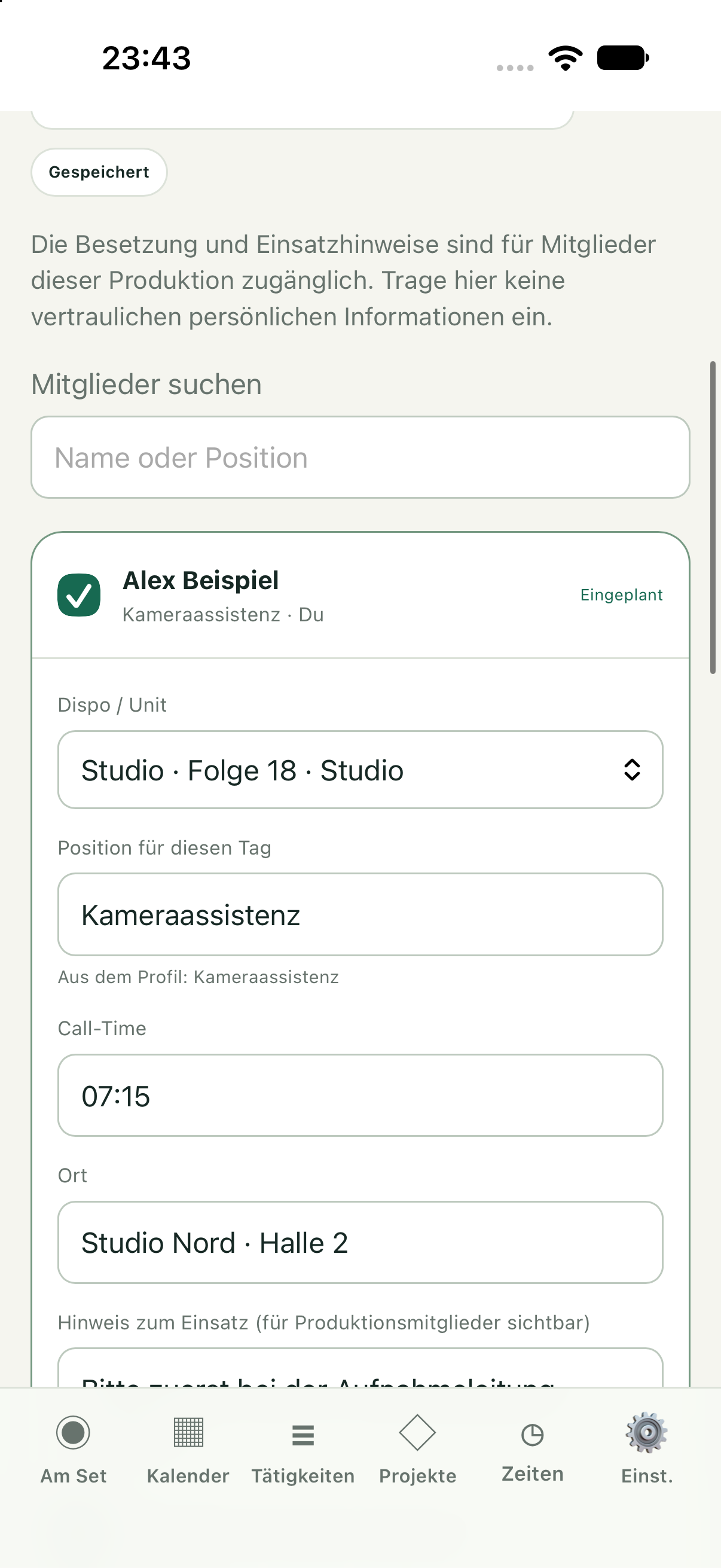
Task: Open the Tätigkeiten list icon
Action: click(303, 1435)
